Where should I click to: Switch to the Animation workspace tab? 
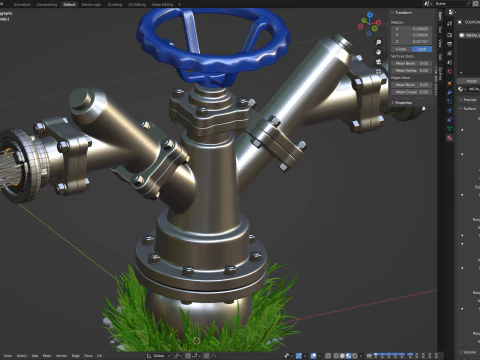pos(22,5)
